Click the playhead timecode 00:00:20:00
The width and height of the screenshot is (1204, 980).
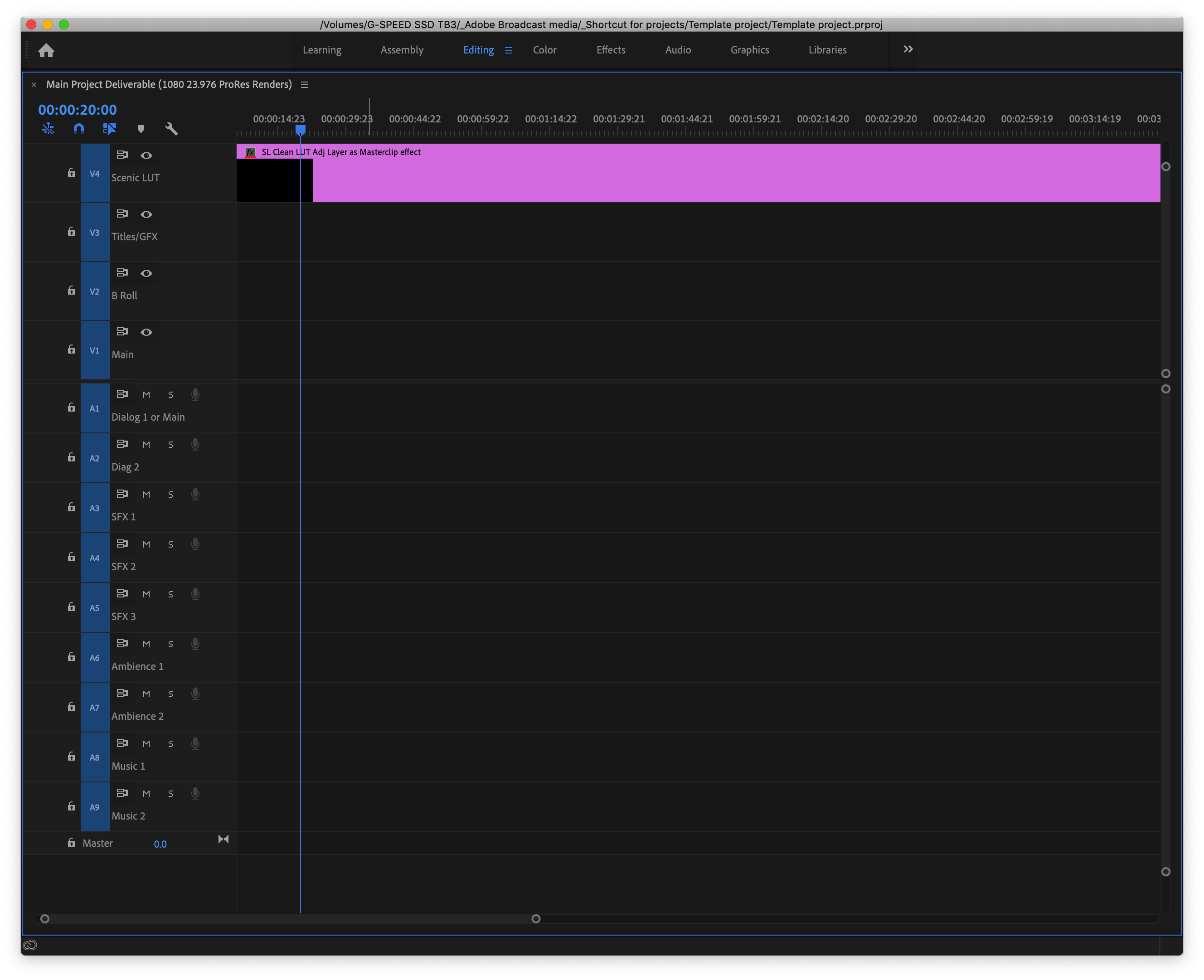point(78,110)
